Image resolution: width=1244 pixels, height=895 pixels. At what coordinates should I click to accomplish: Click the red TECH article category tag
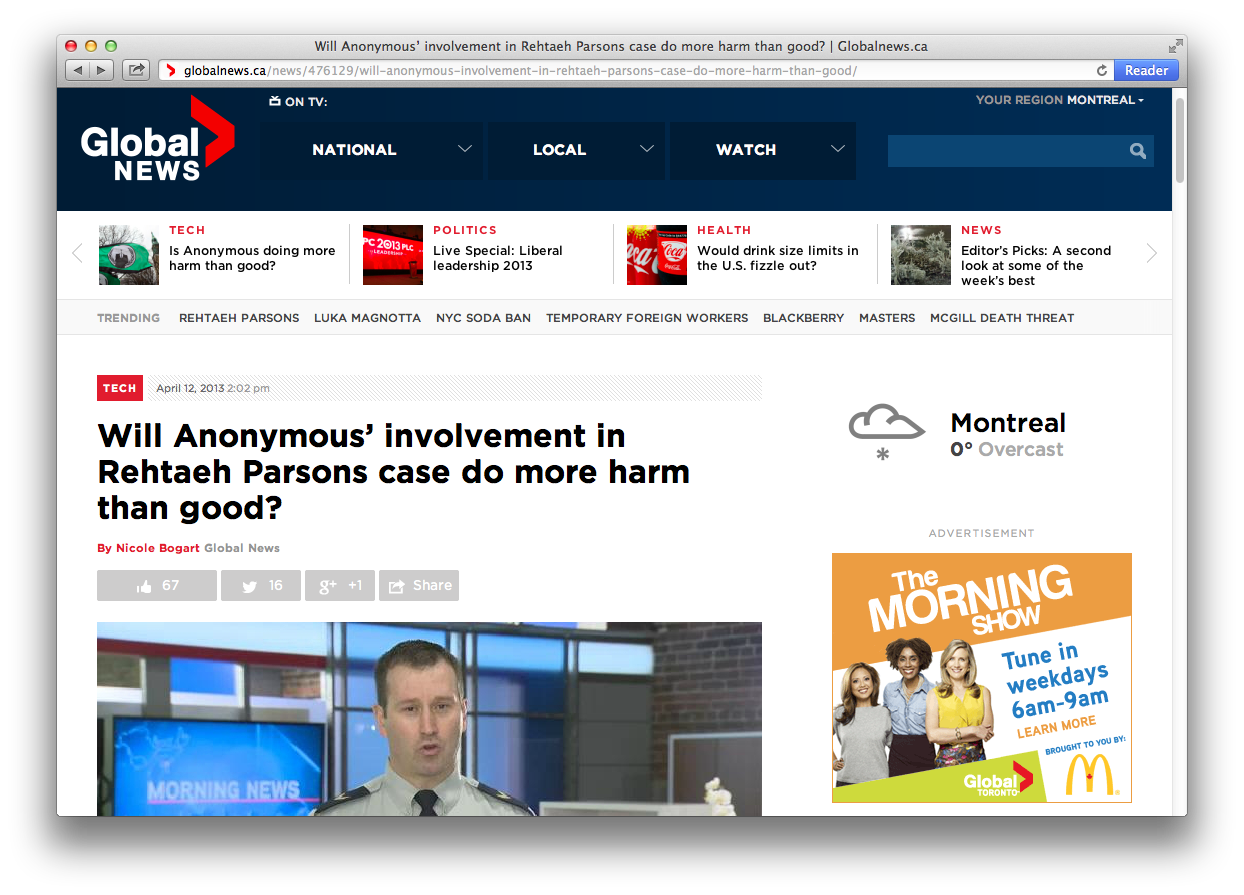[120, 388]
